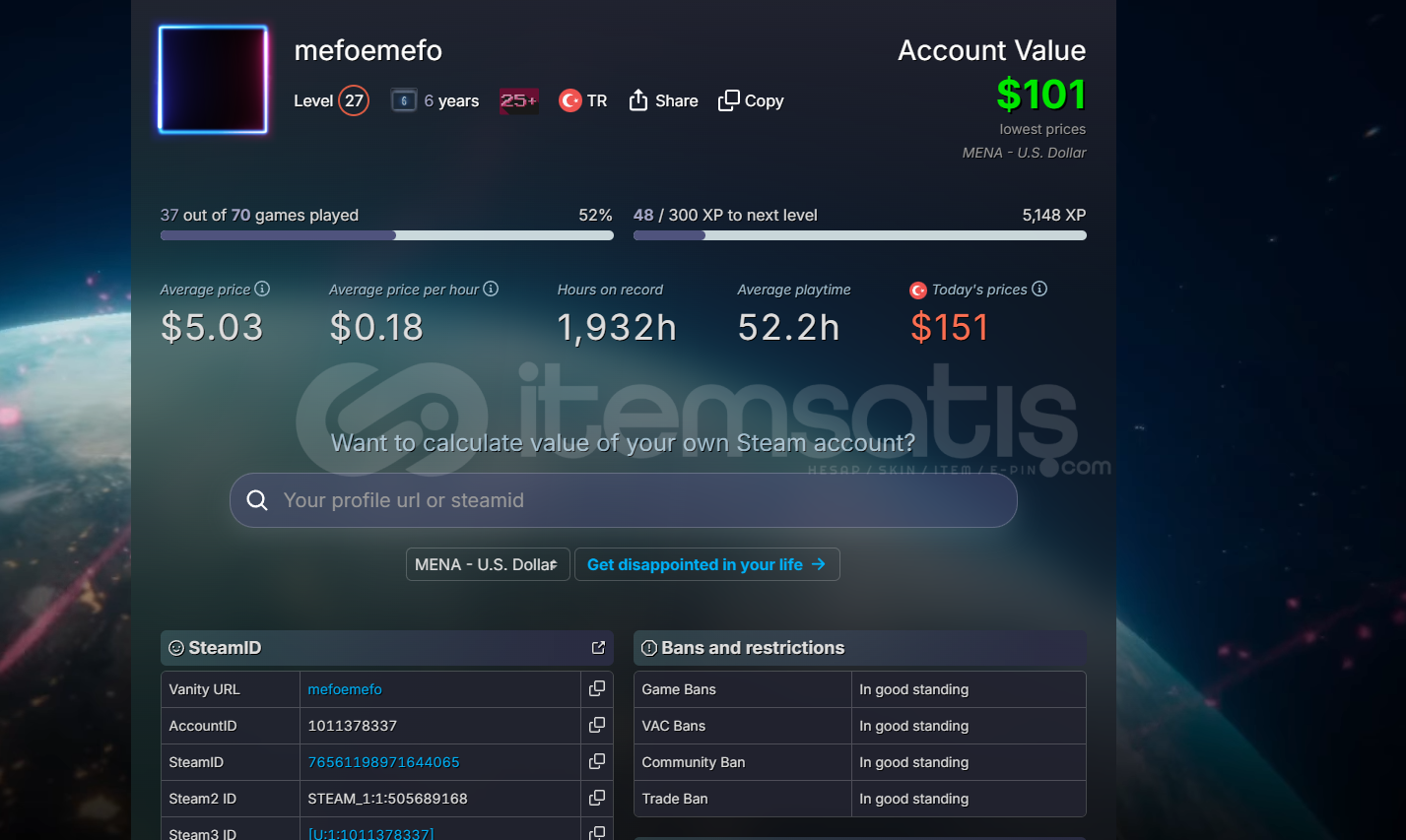The width and height of the screenshot is (1406, 840).
Task: Click the 1011378337 AccountID cell
Action: point(440,726)
